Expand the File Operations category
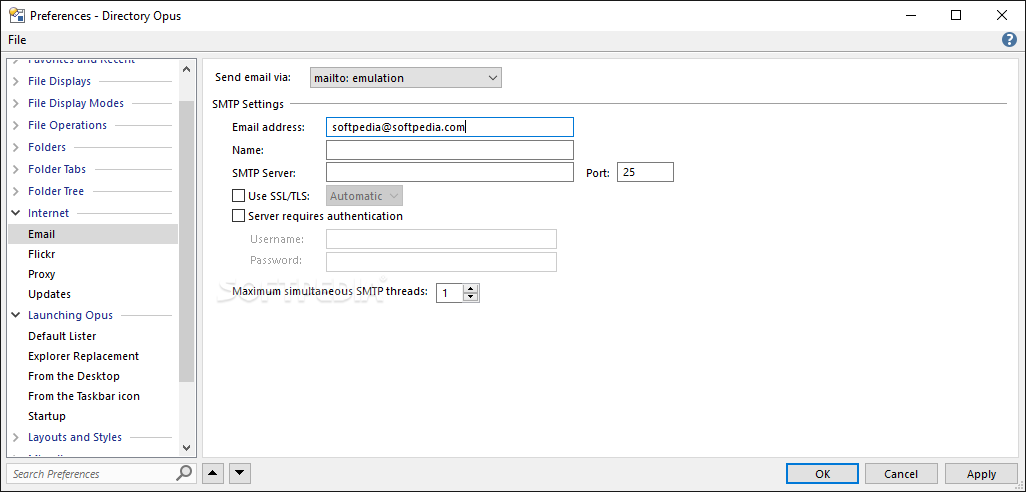Image resolution: width=1026 pixels, height=492 pixels. 16,126
